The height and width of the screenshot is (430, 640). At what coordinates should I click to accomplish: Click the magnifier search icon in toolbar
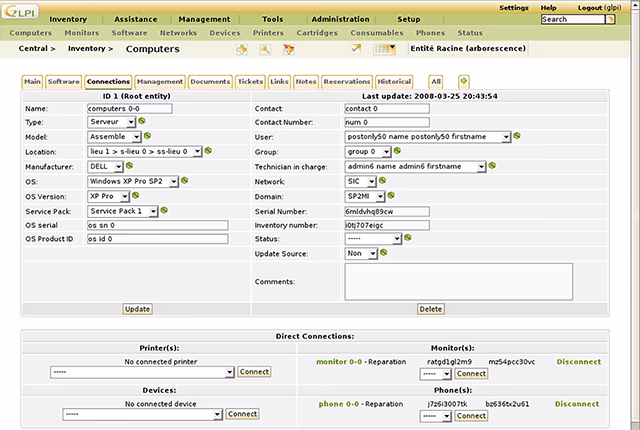point(265,49)
